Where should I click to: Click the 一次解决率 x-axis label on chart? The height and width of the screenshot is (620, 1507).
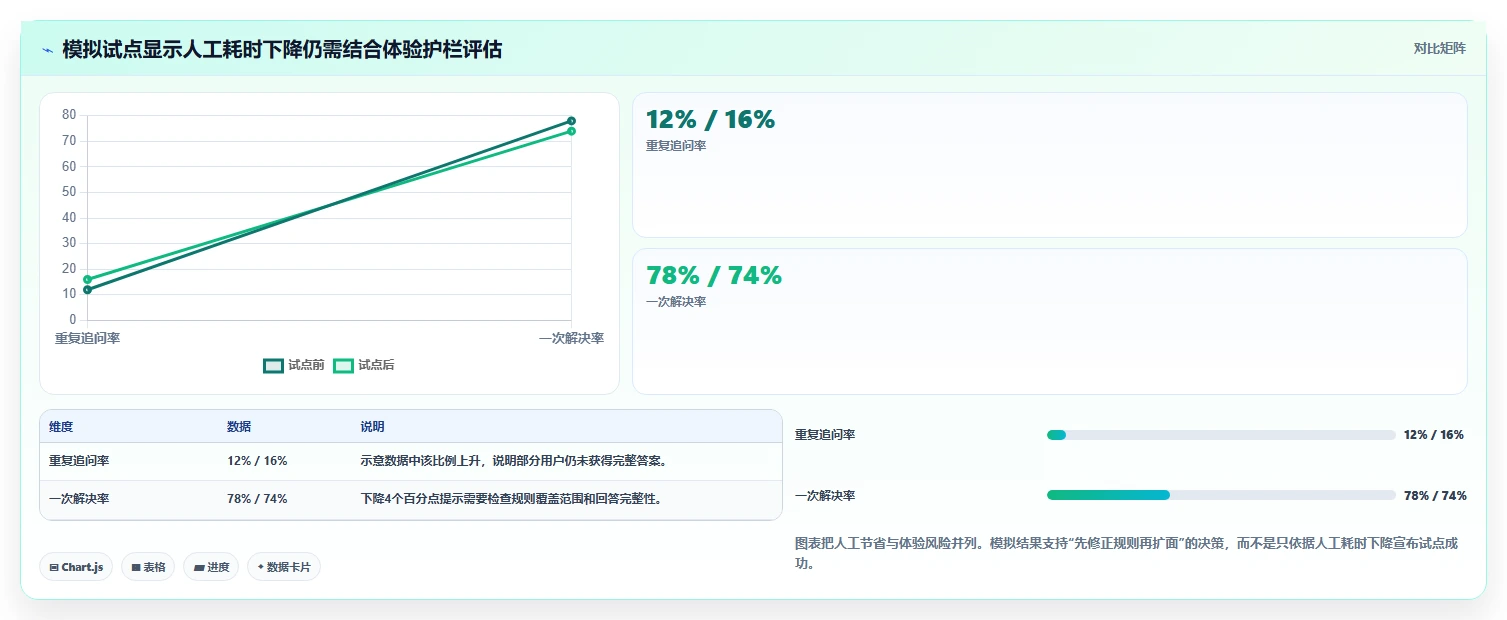pos(571,339)
